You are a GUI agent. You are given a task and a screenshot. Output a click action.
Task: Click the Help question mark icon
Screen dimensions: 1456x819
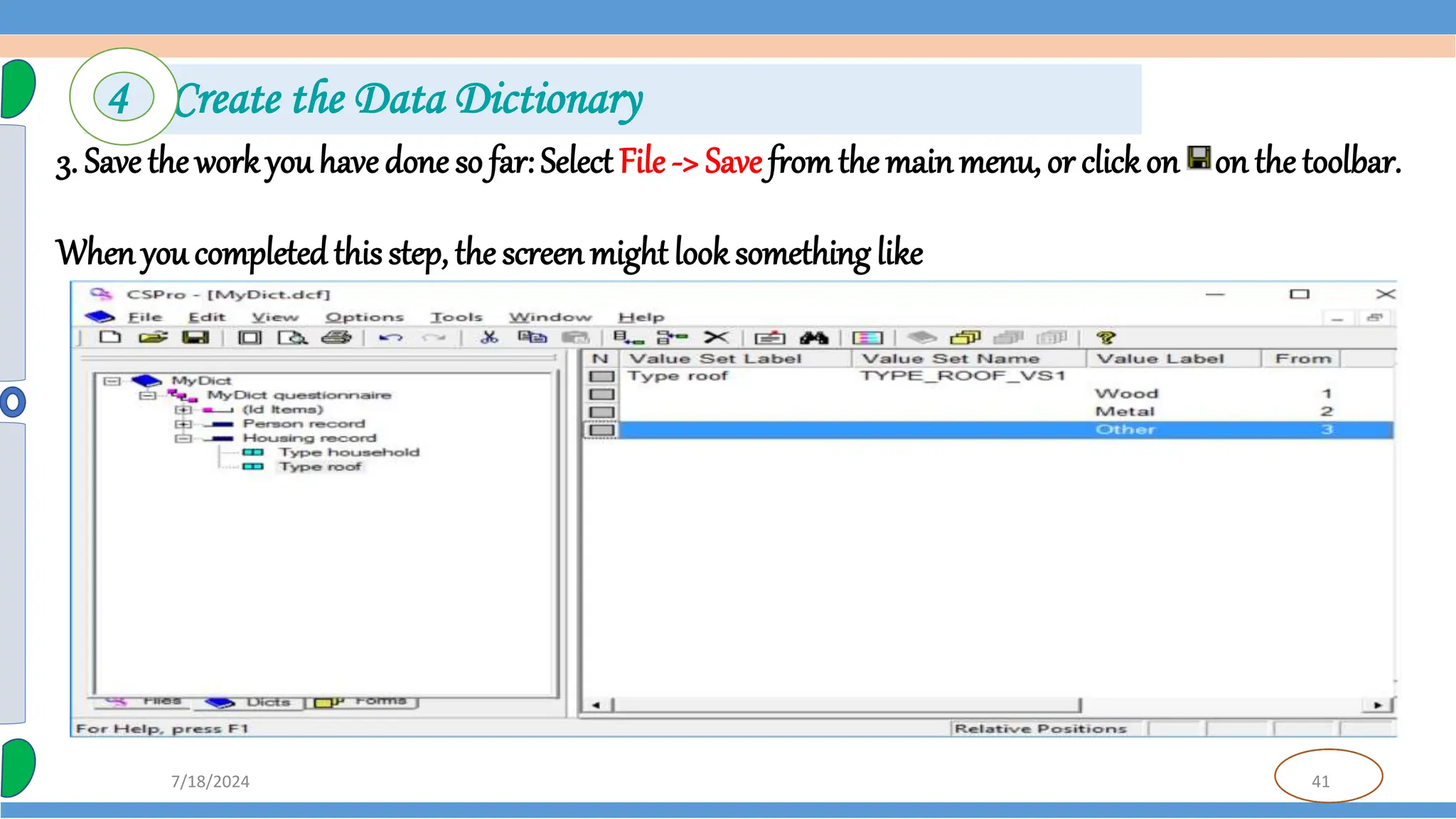(1106, 338)
